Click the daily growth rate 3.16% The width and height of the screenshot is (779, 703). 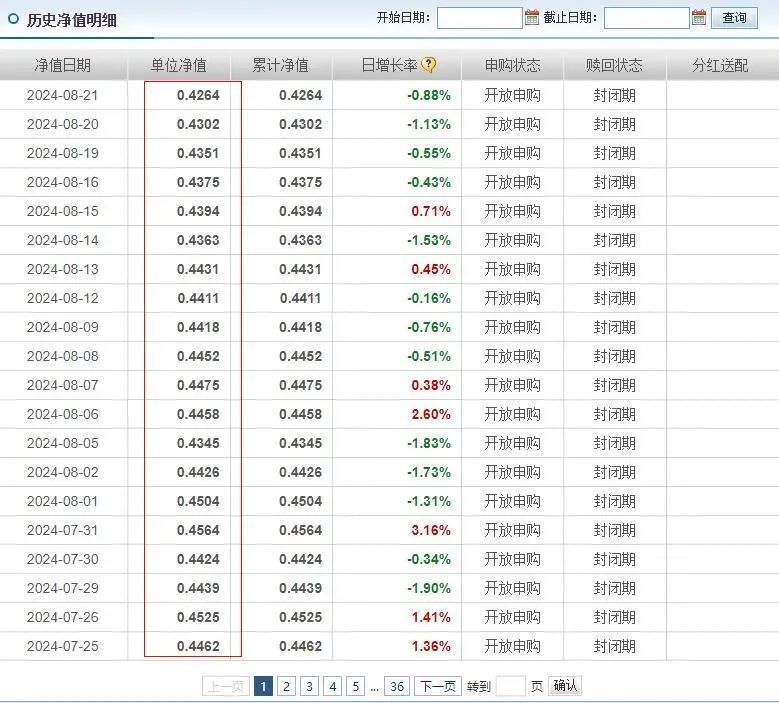pos(431,530)
